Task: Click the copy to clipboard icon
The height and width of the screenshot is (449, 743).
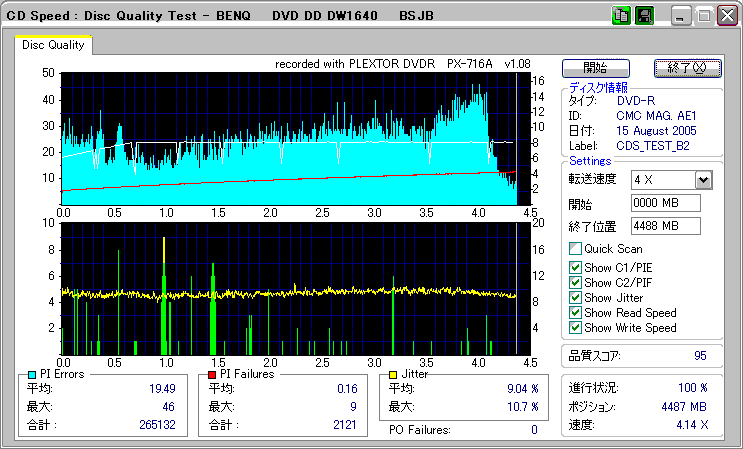Action: point(620,16)
